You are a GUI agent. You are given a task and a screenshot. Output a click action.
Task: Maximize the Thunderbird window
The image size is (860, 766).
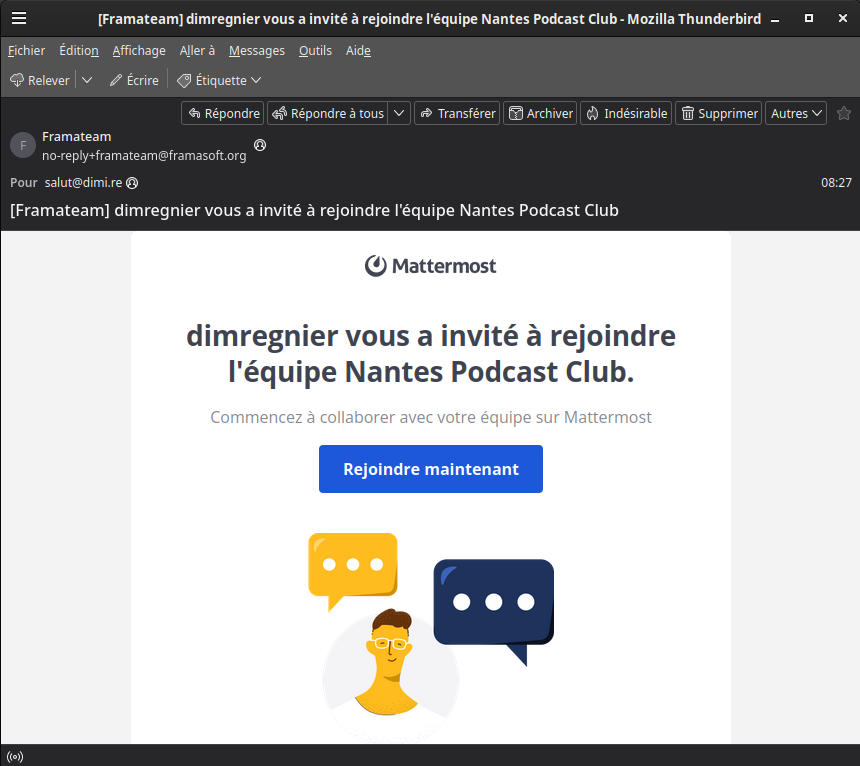pyautogui.click(x=809, y=19)
